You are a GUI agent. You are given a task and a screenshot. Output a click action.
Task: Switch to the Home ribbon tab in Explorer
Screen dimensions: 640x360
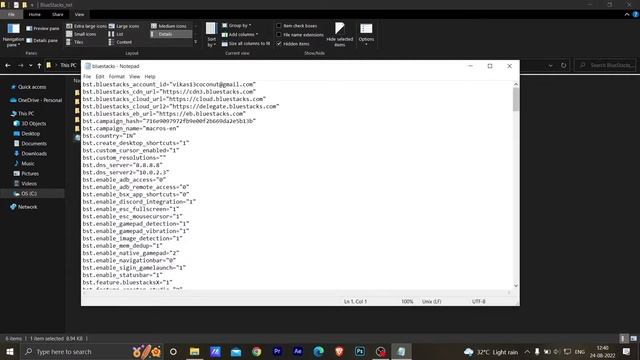(35, 14)
